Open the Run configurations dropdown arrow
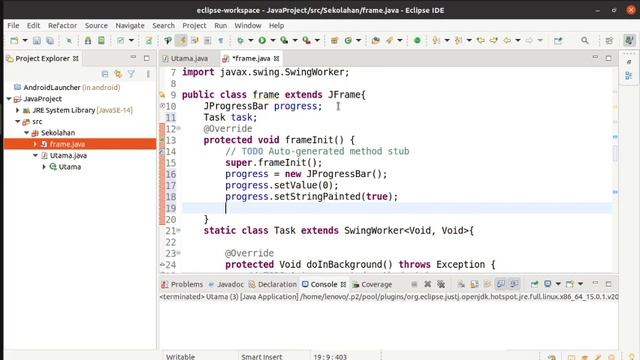The image size is (640, 360). point(273,40)
